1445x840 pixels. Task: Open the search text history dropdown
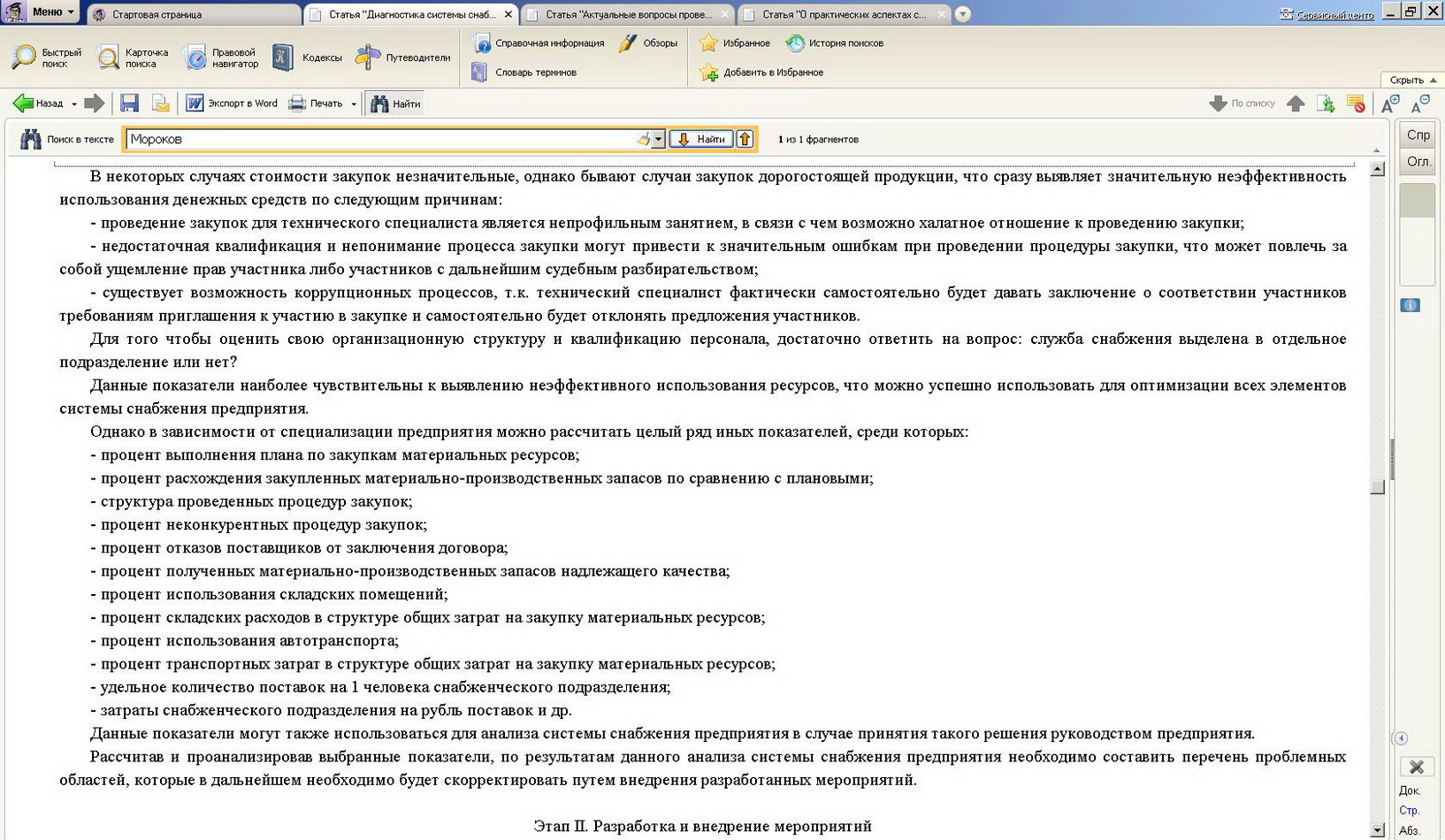658,140
